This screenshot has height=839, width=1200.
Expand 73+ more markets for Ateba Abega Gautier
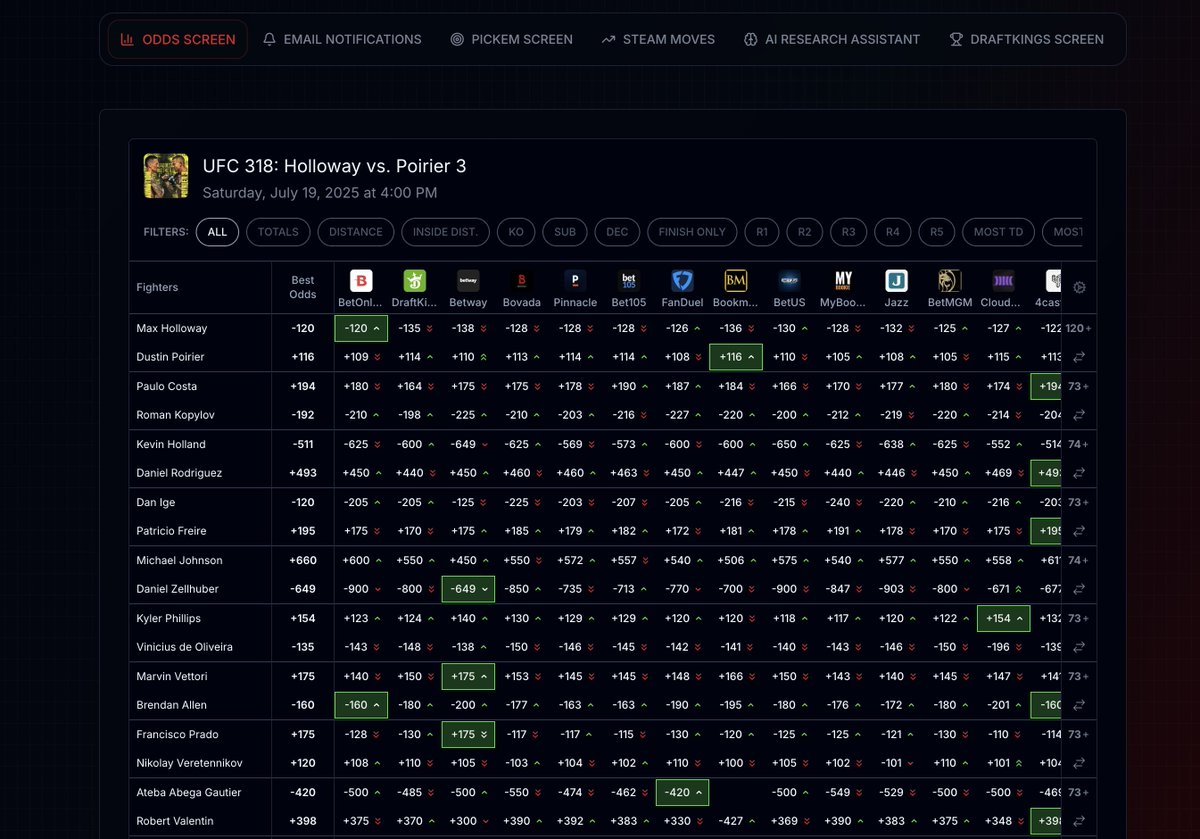[x=1079, y=792]
